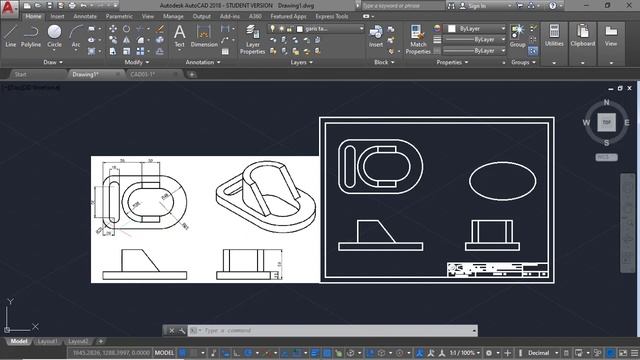Viewport: 640px width, 360px height.
Task: Toggle MODEL space button in status bar
Action: (x=164, y=353)
